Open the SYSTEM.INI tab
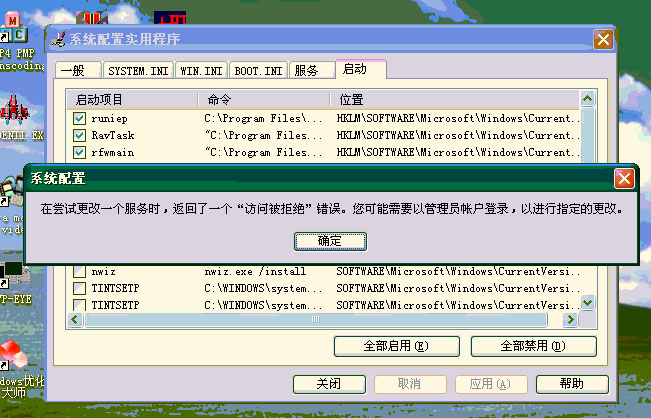The image size is (651, 418). coord(138,71)
